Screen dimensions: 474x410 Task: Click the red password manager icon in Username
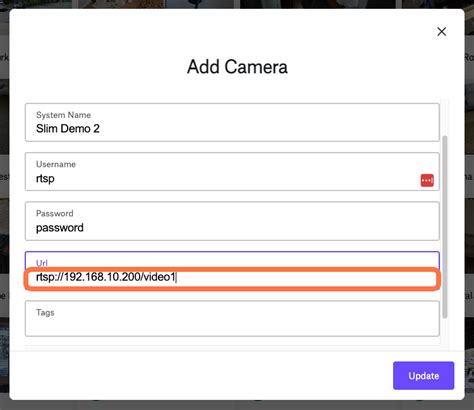pos(427,180)
